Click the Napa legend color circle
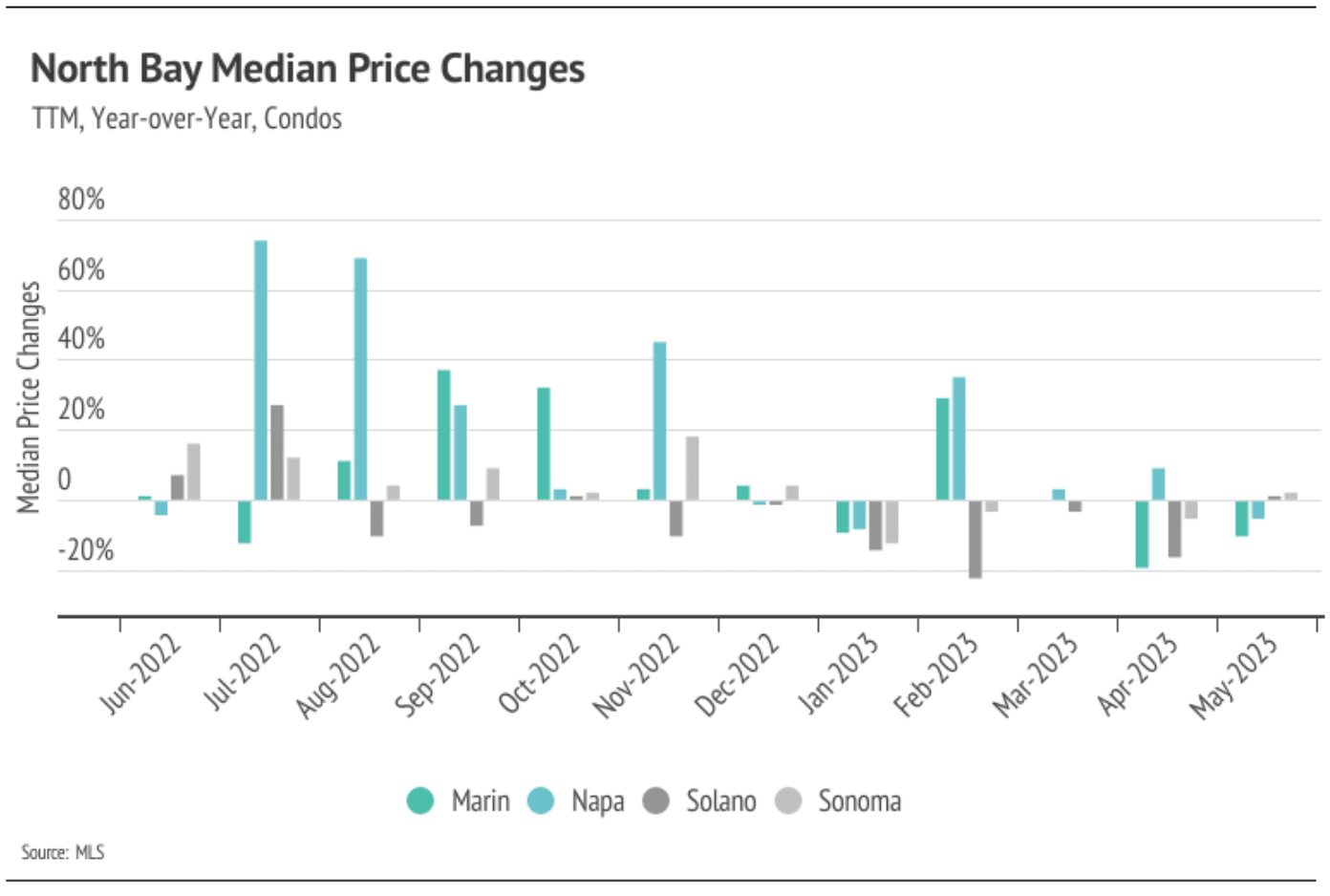 point(541,800)
